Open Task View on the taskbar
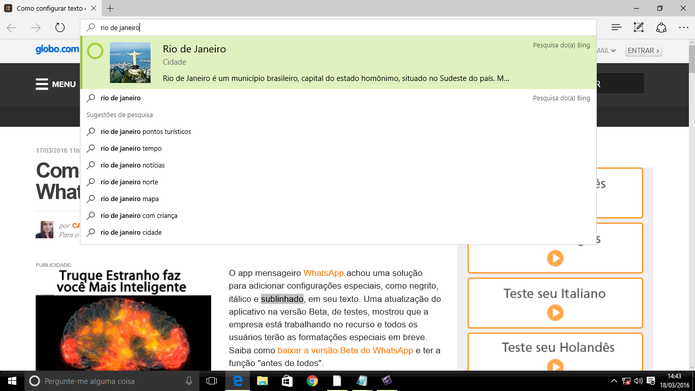This screenshot has height=391, width=695. point(211,381)
